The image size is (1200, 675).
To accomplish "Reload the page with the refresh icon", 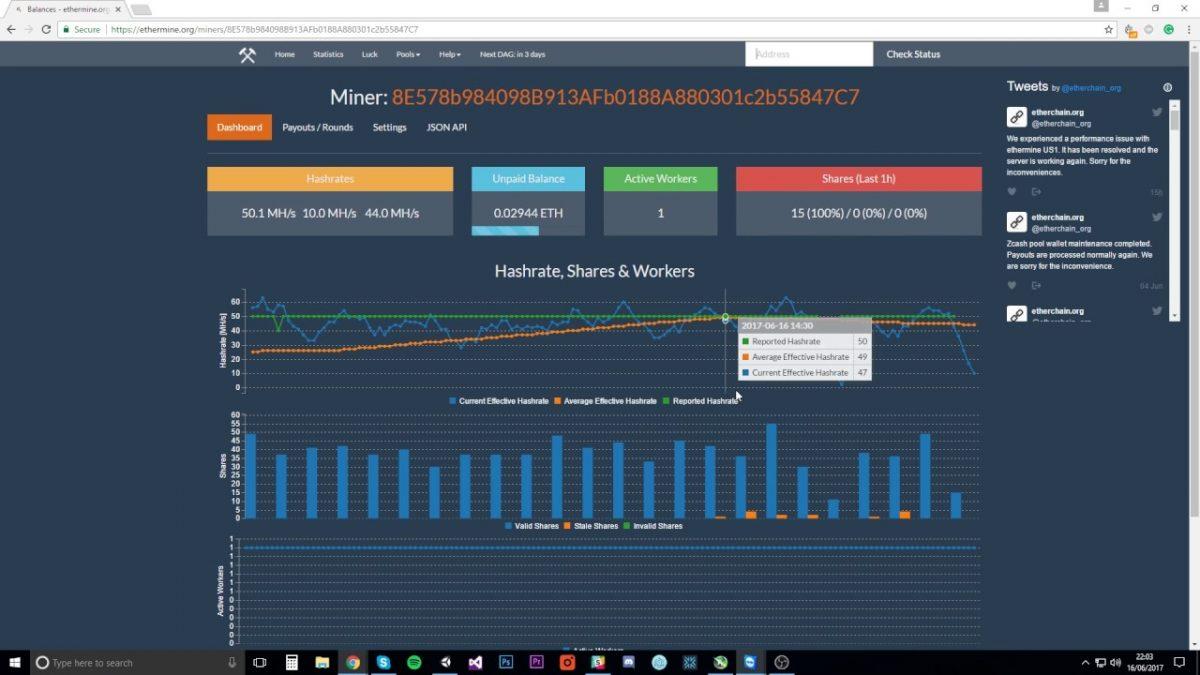I will (46, 30).
